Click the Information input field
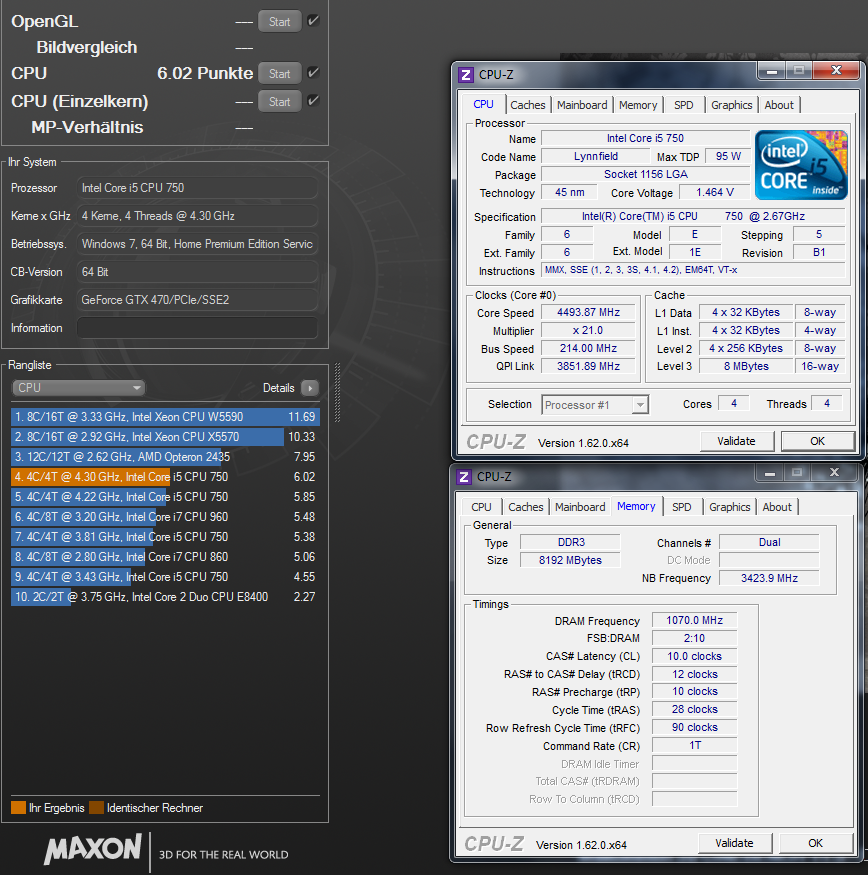868x875 pixels. (x=198, y=328)
